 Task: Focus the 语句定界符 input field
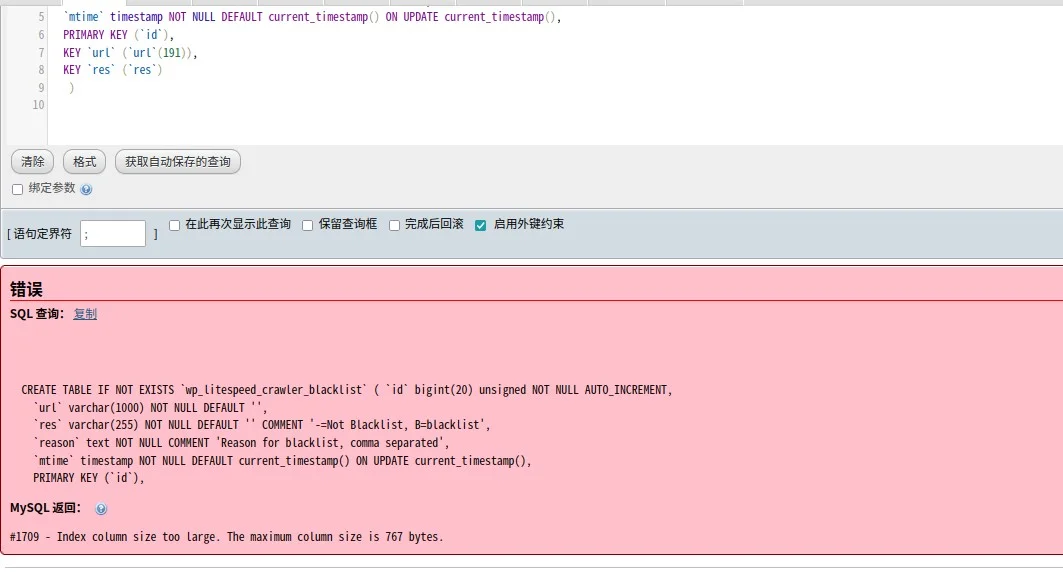(113, 233)
